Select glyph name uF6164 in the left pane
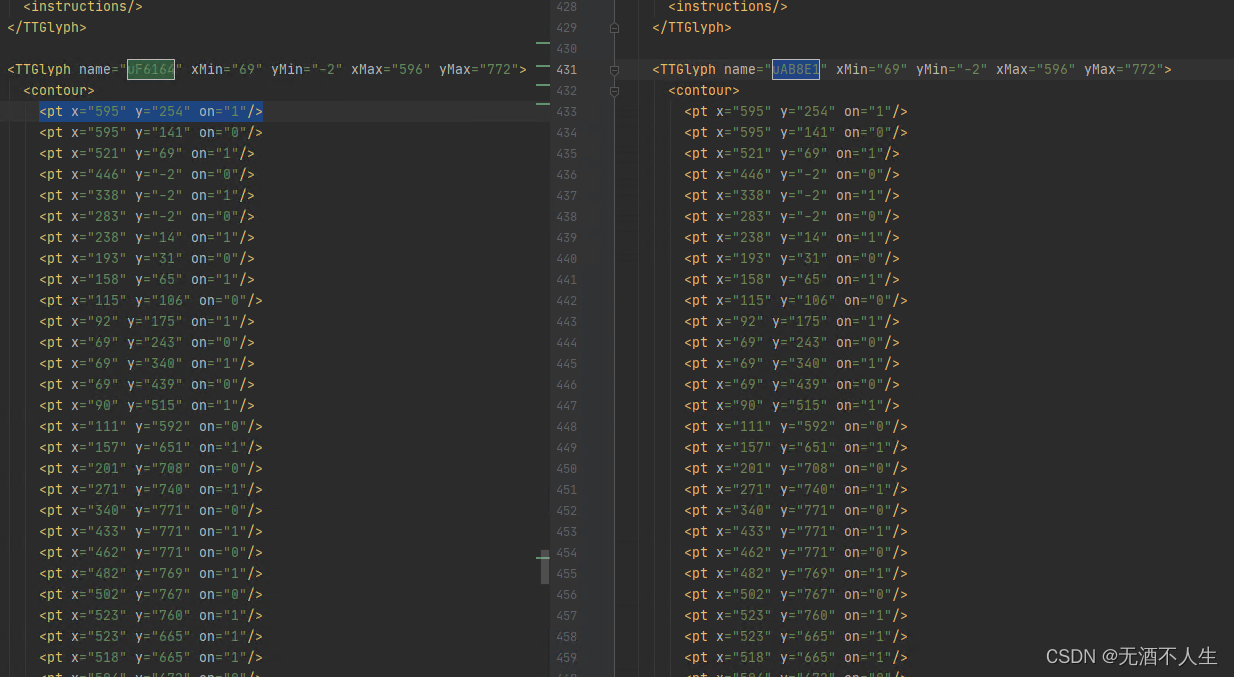Viewport: 1234px width, 677px height. click(x=151, y=69)
